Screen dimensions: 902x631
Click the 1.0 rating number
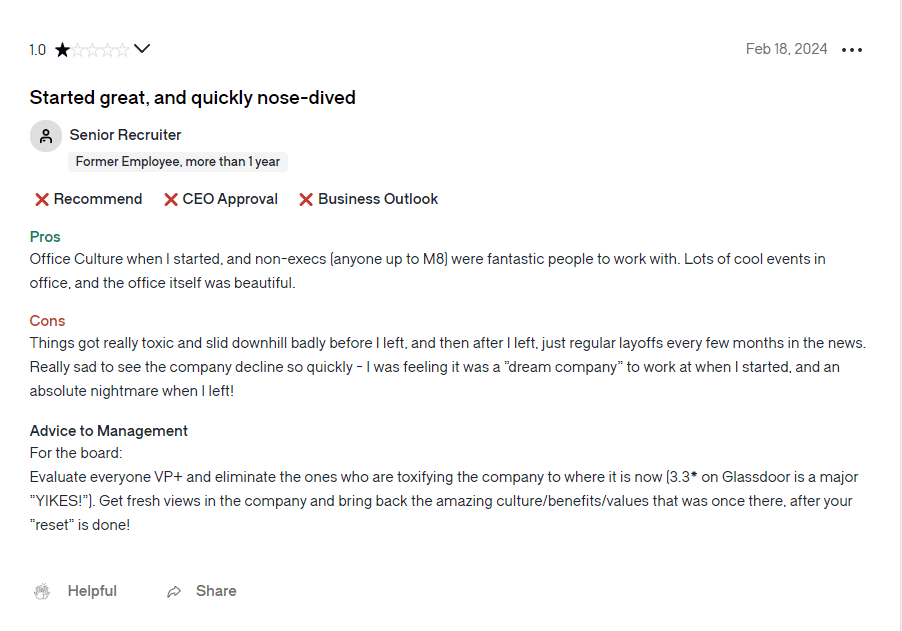pyautogui.click(x=37, y=50)
